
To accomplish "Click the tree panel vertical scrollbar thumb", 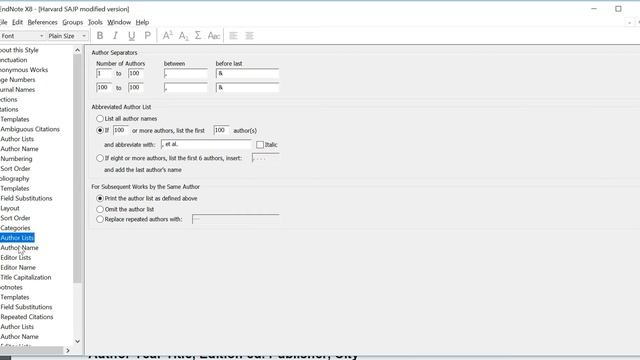I will pyautogui.click(x=78, y=169).
